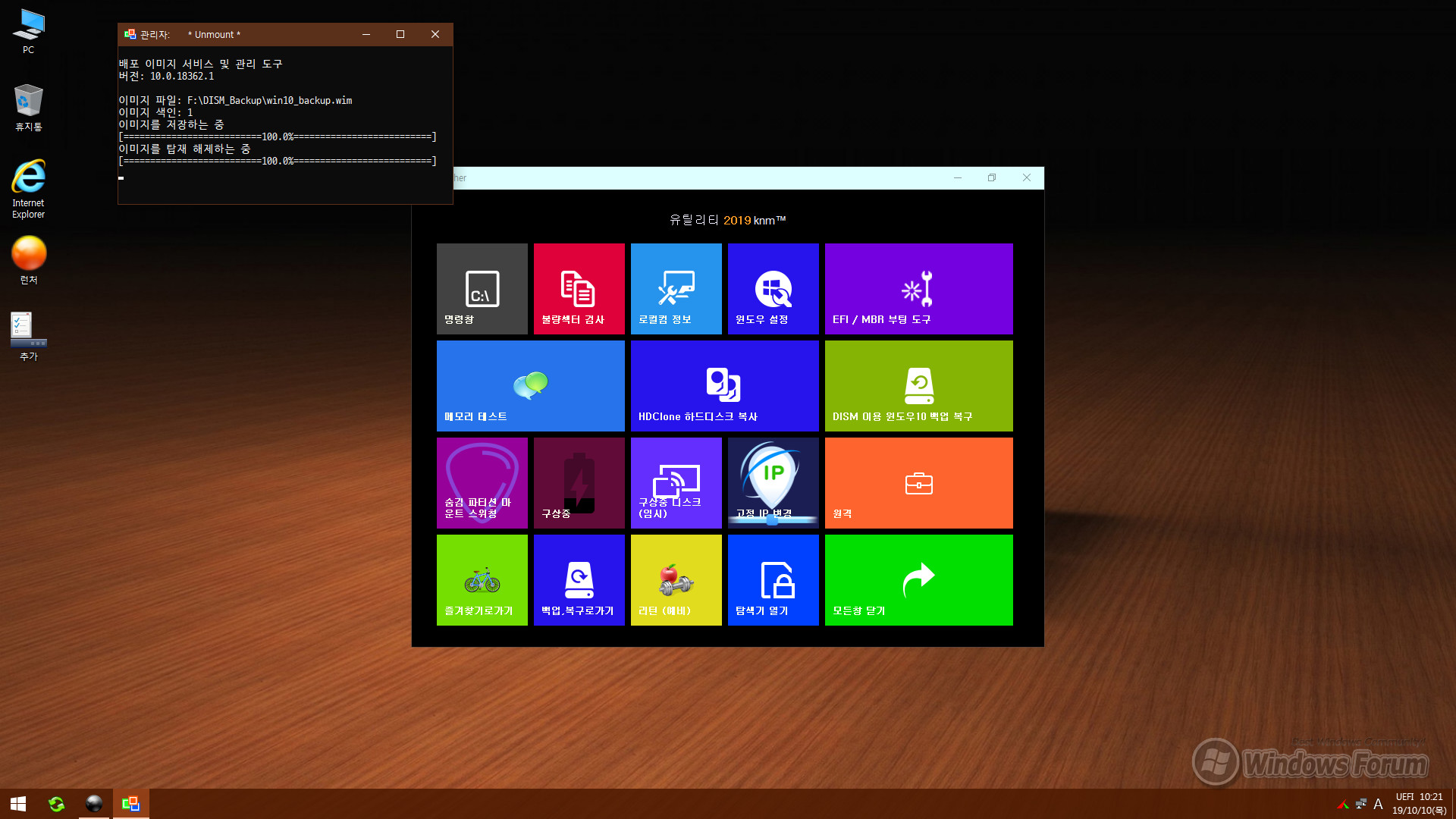This screenshot has width=1456, height=819.
Task: Close the launcher utility window
Action: [x=1027, y=177]
